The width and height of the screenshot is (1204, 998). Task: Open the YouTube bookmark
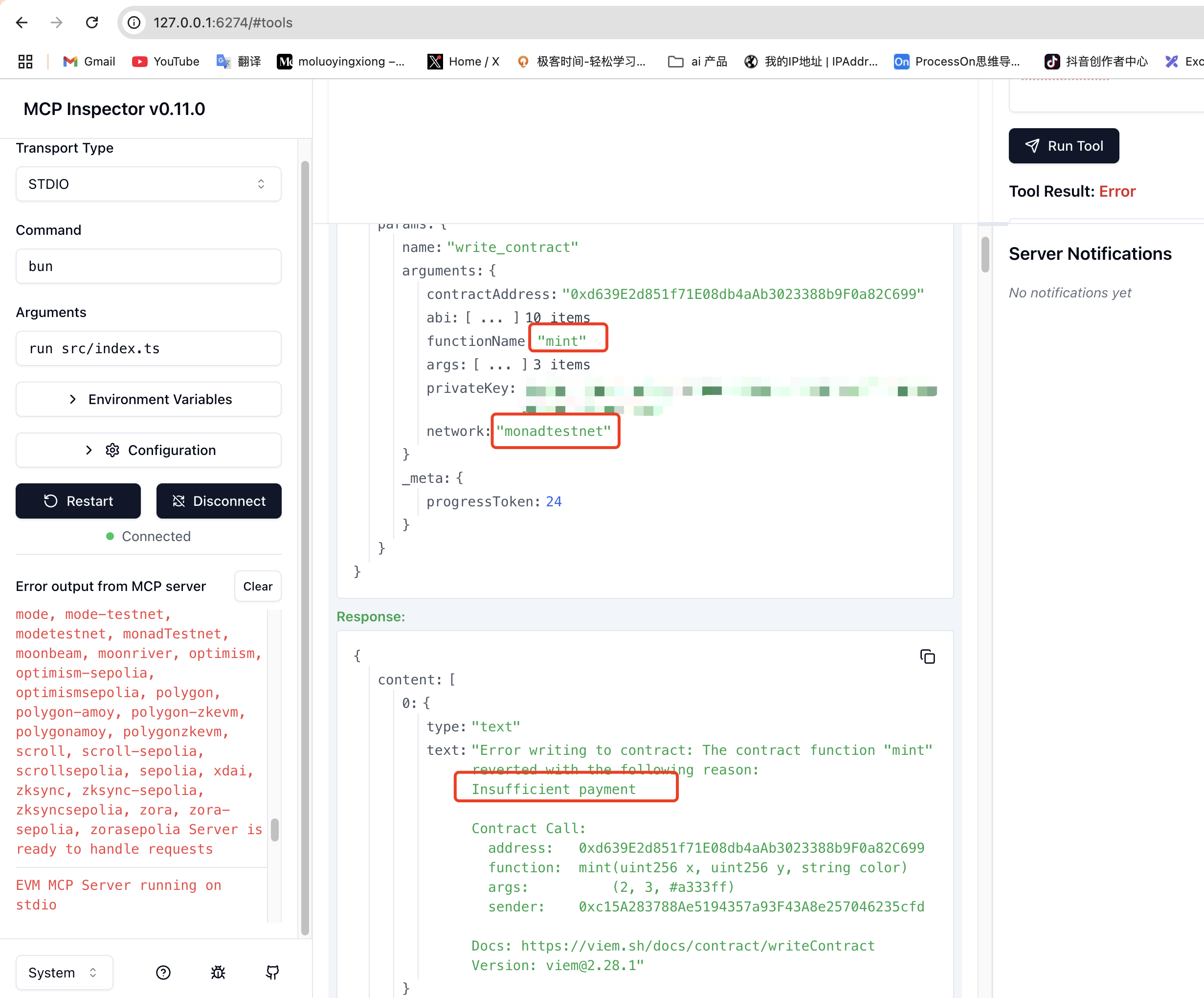coord(166,61)
